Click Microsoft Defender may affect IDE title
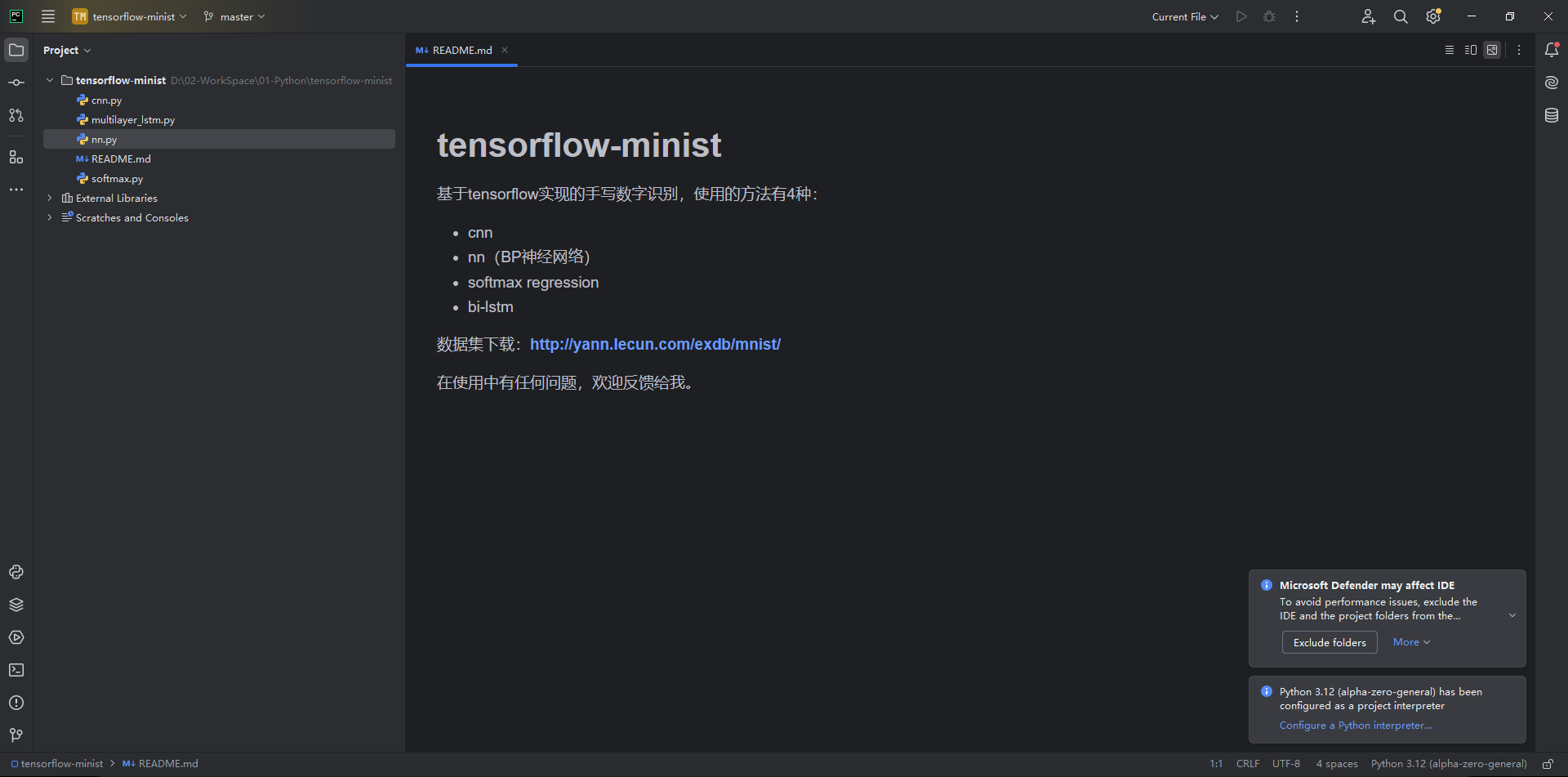The width and height of the screenshot is (1568, 777). click(1367, 585)
